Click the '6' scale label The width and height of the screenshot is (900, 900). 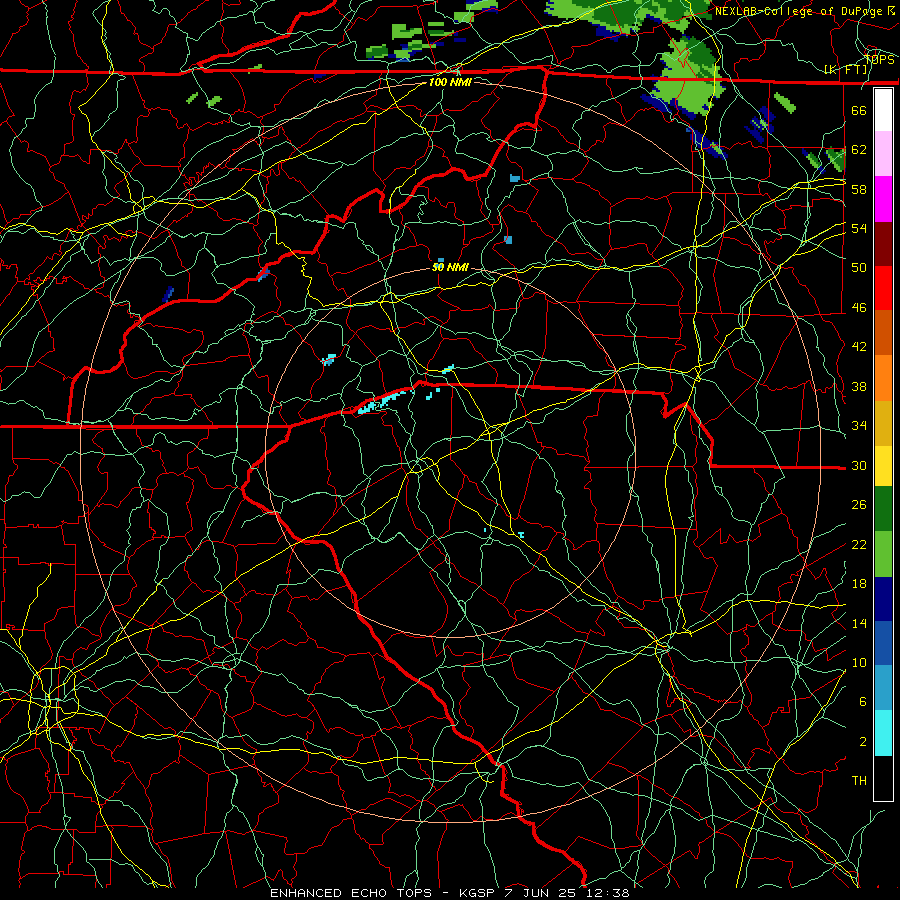[863, 702]
